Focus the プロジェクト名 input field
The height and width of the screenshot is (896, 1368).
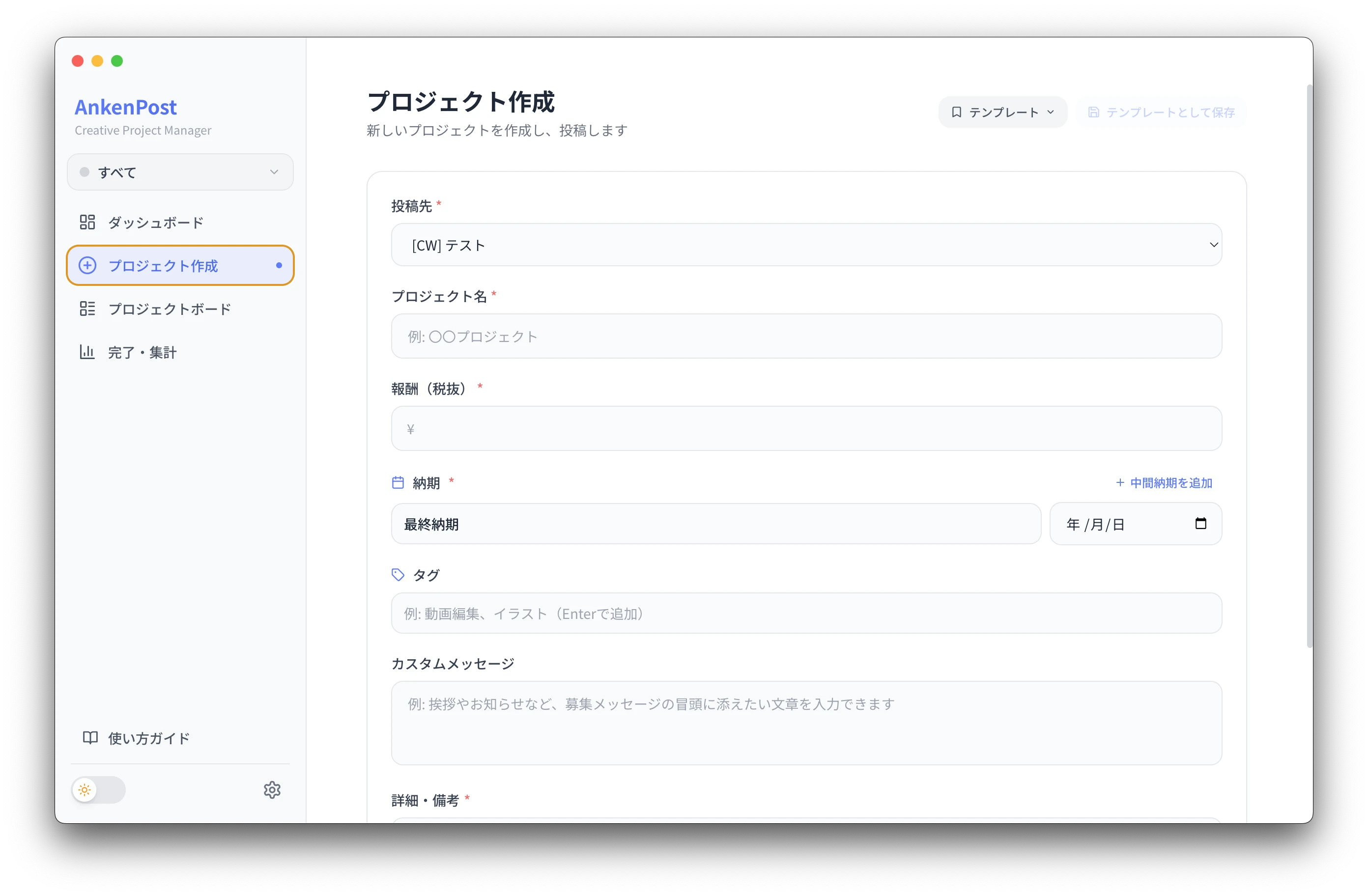806,336
